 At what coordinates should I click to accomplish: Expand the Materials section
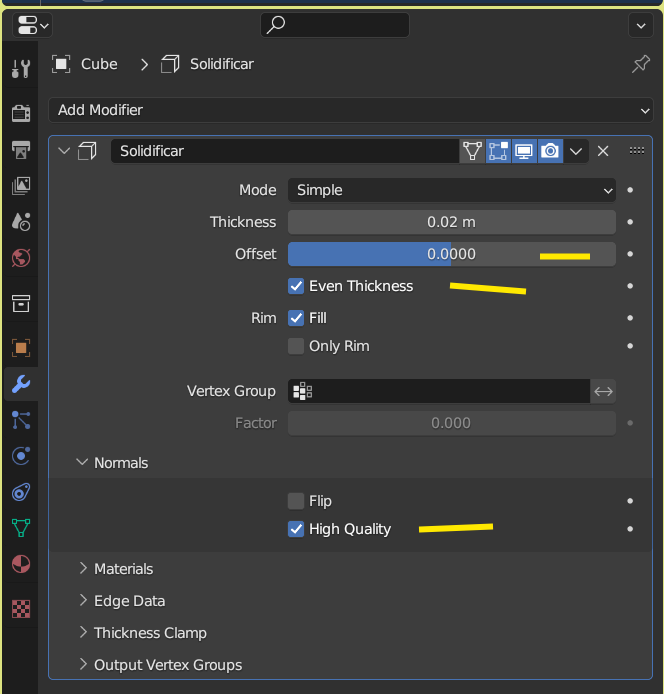[123, 569]
